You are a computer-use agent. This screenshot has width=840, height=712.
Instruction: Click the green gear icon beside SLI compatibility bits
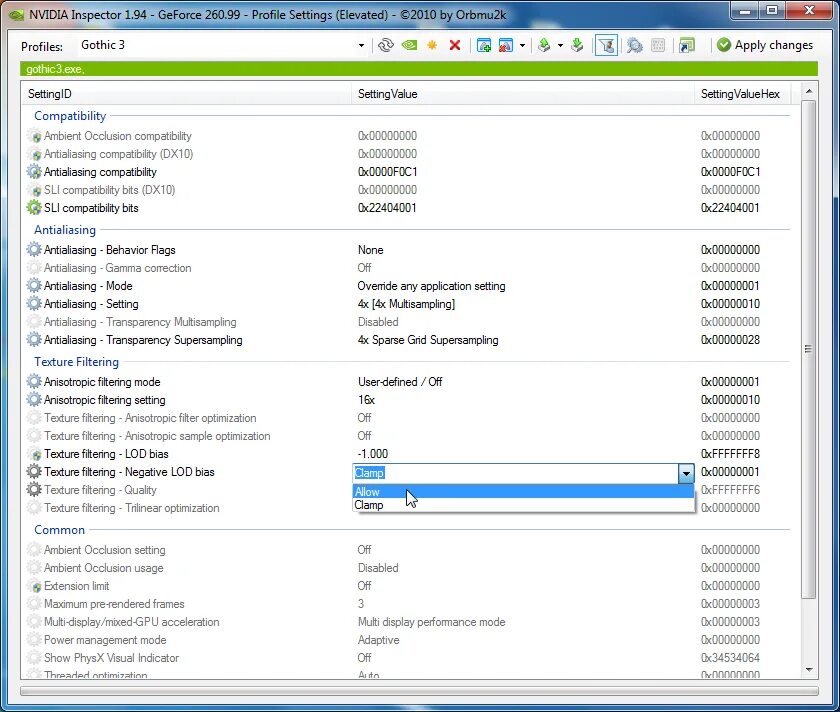(34, 208)
